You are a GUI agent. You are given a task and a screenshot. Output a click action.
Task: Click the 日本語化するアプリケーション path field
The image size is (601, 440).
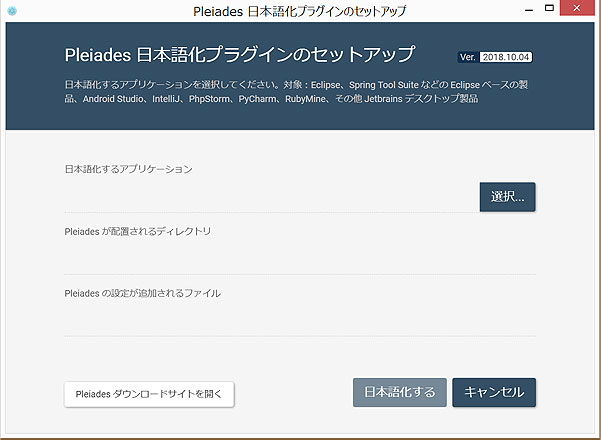pyautogui.click(x=270, y=199)
